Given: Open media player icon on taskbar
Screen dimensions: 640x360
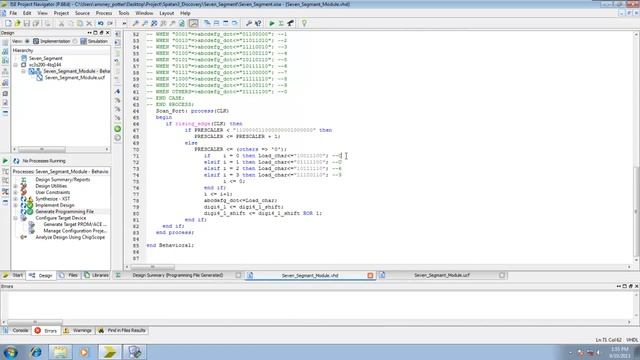Looking at the screenshot, I should [84, 352].
